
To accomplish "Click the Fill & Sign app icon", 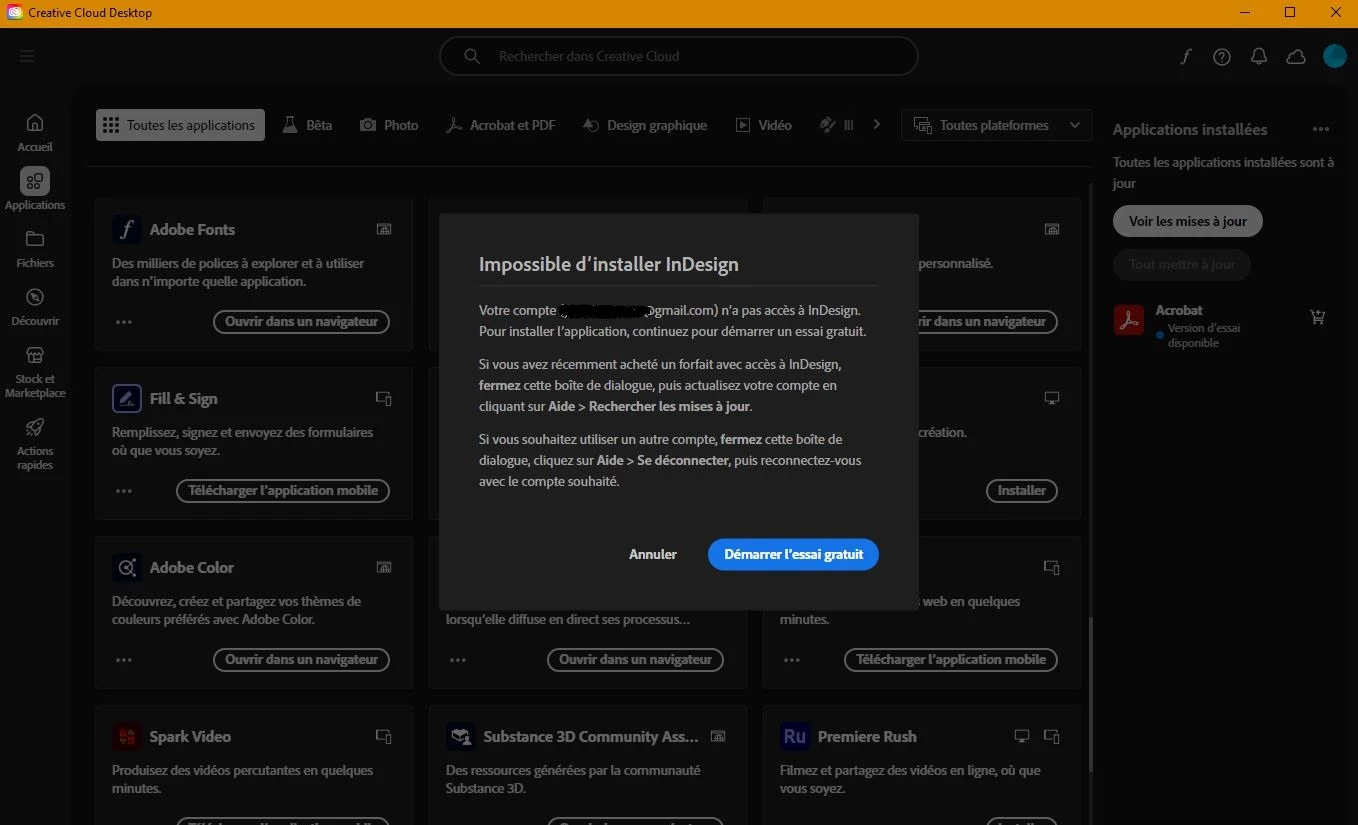I will pyautogui.click(x=127, y=398).
